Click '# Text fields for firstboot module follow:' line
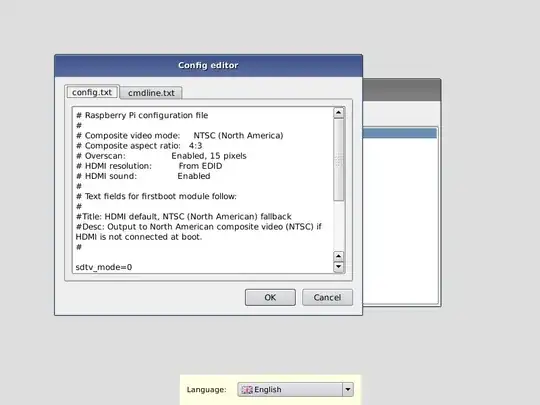This screenshot has height=405, width=540. (x=156, y=196)
